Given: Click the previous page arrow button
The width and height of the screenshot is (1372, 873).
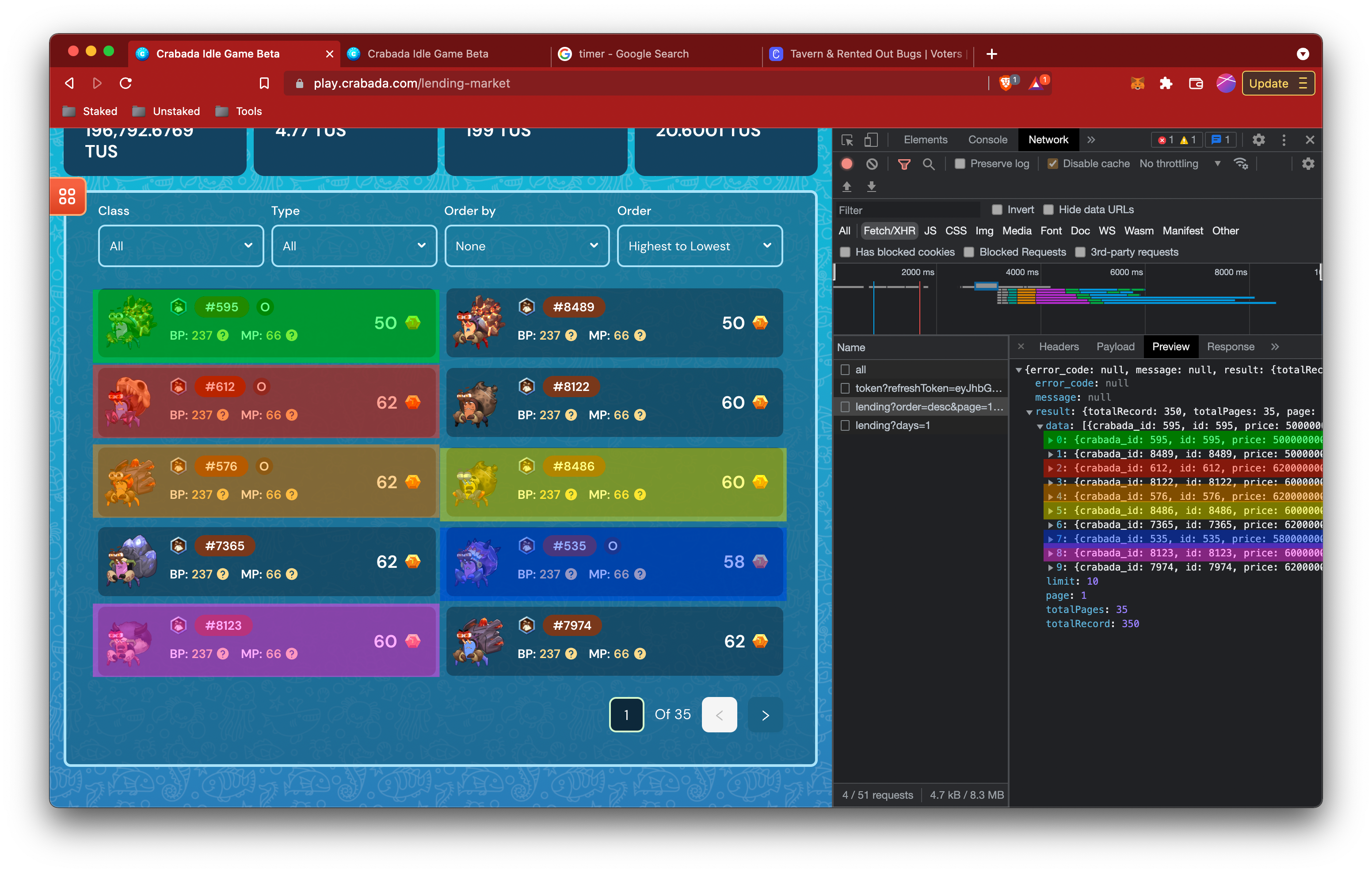Looking at the screenshot, I should tap(719, 715).
